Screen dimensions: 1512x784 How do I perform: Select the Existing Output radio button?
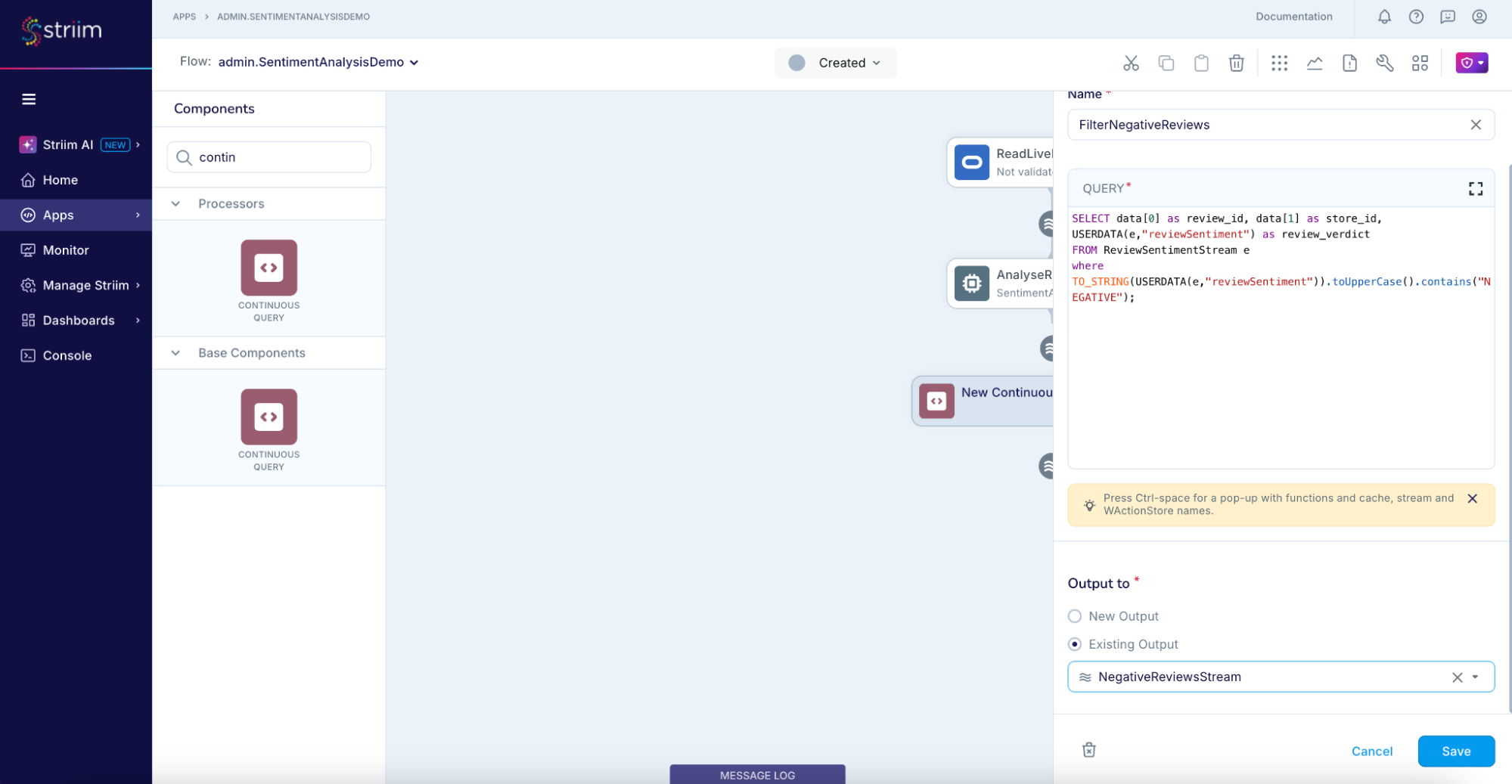pos(1075,644)
